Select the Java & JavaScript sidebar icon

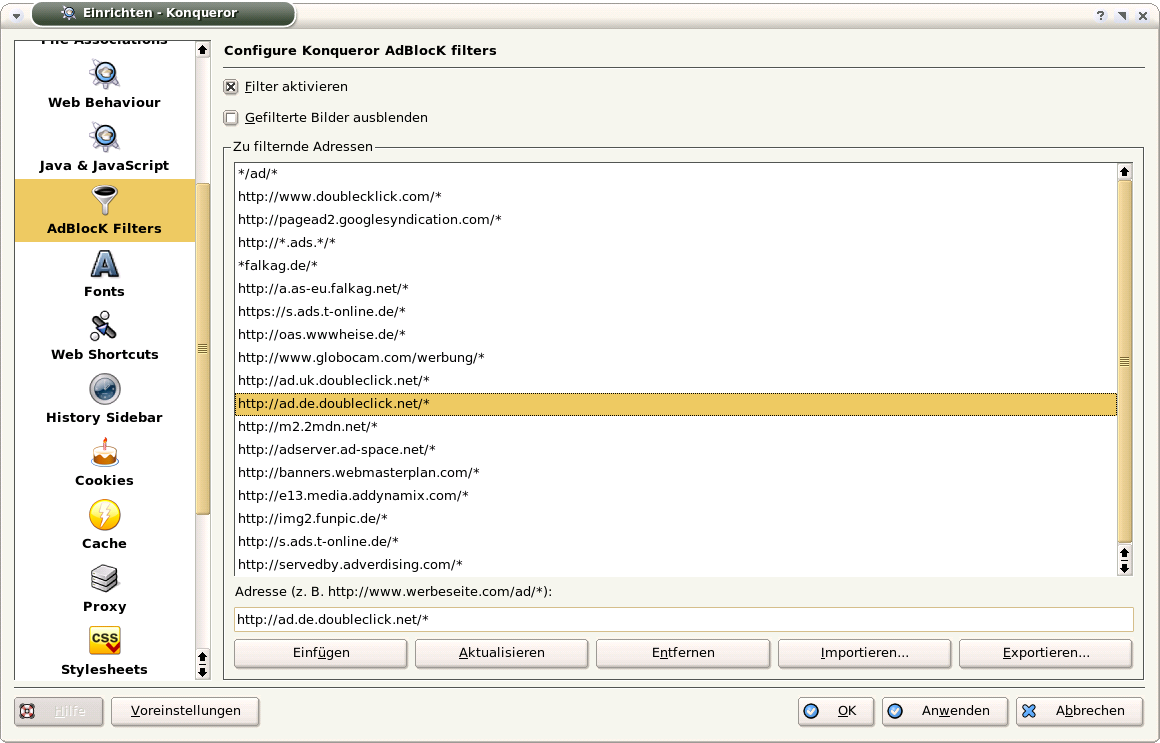[104, 137]
